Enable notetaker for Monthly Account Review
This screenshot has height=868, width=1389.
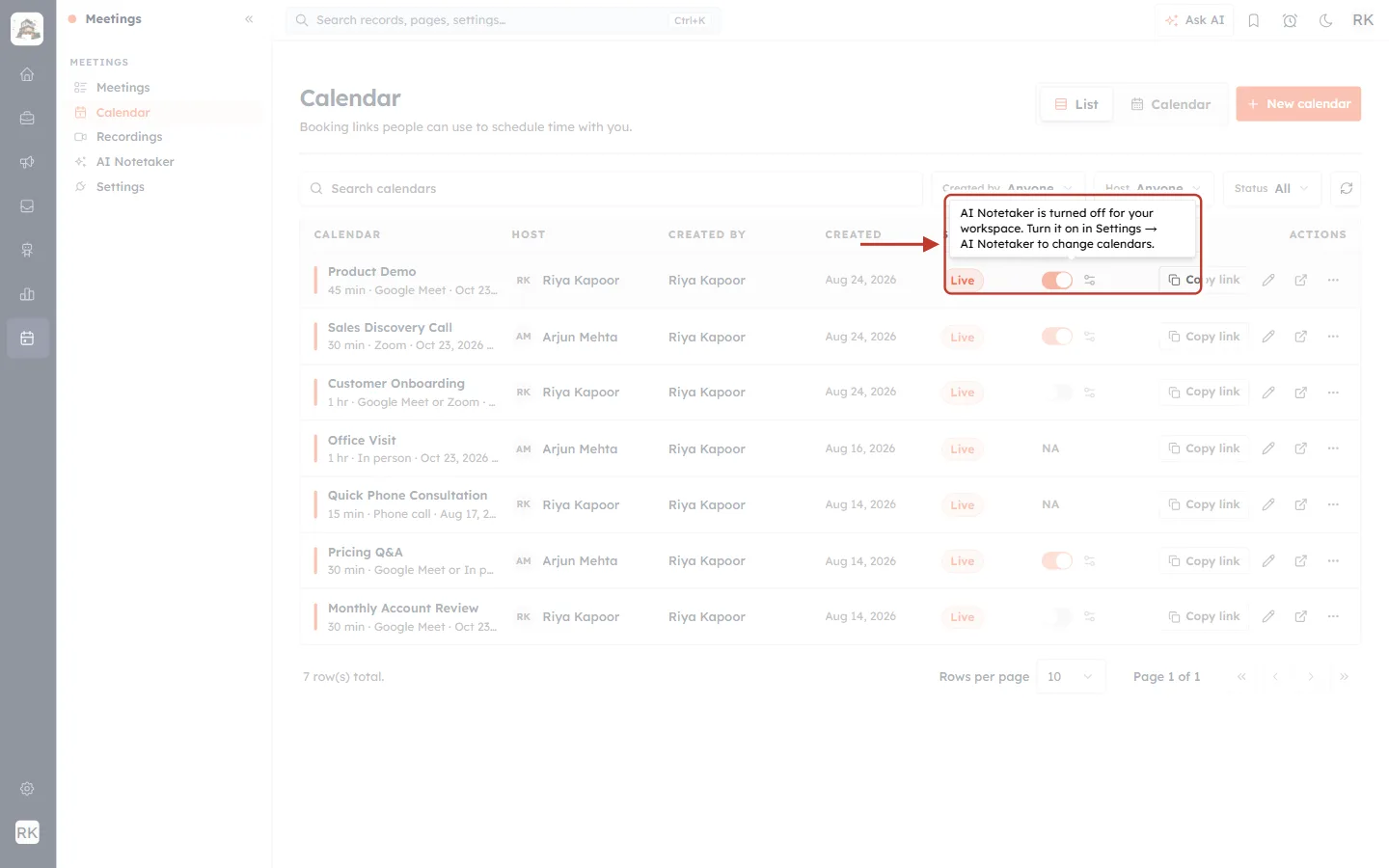click(1057, 616)
